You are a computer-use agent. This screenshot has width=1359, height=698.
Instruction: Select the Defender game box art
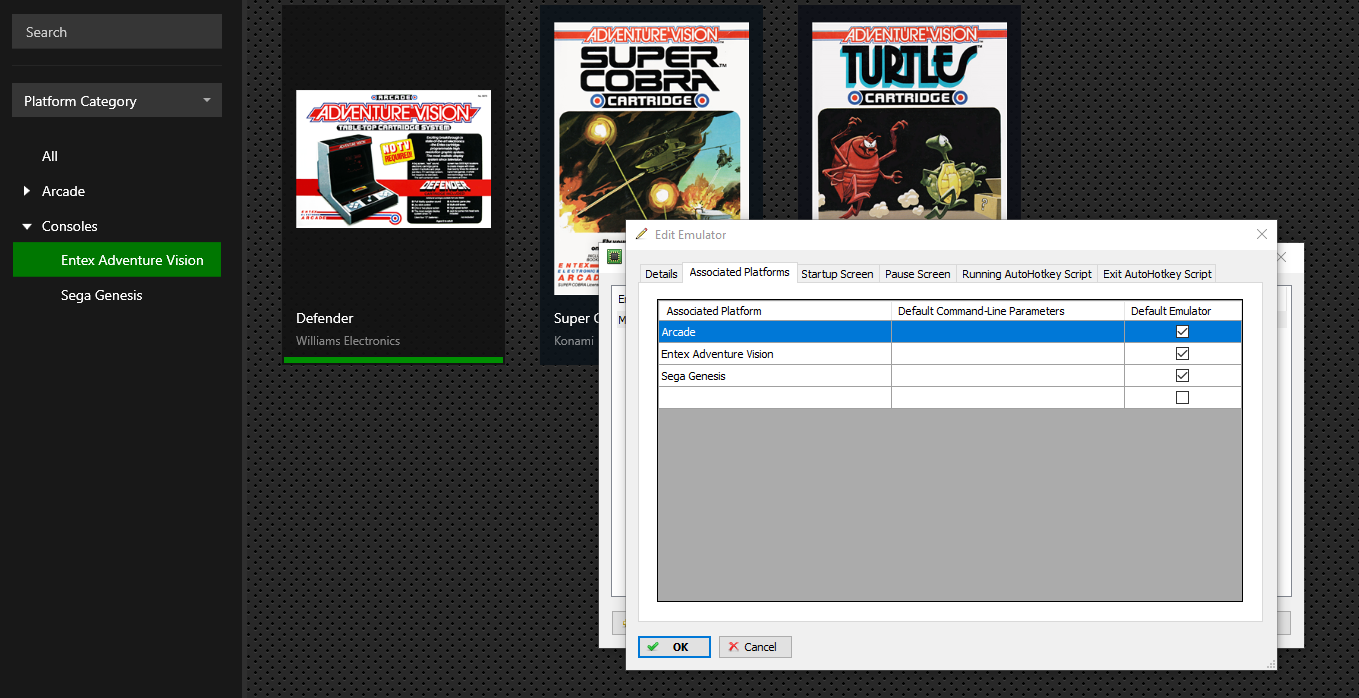(393, 159)
